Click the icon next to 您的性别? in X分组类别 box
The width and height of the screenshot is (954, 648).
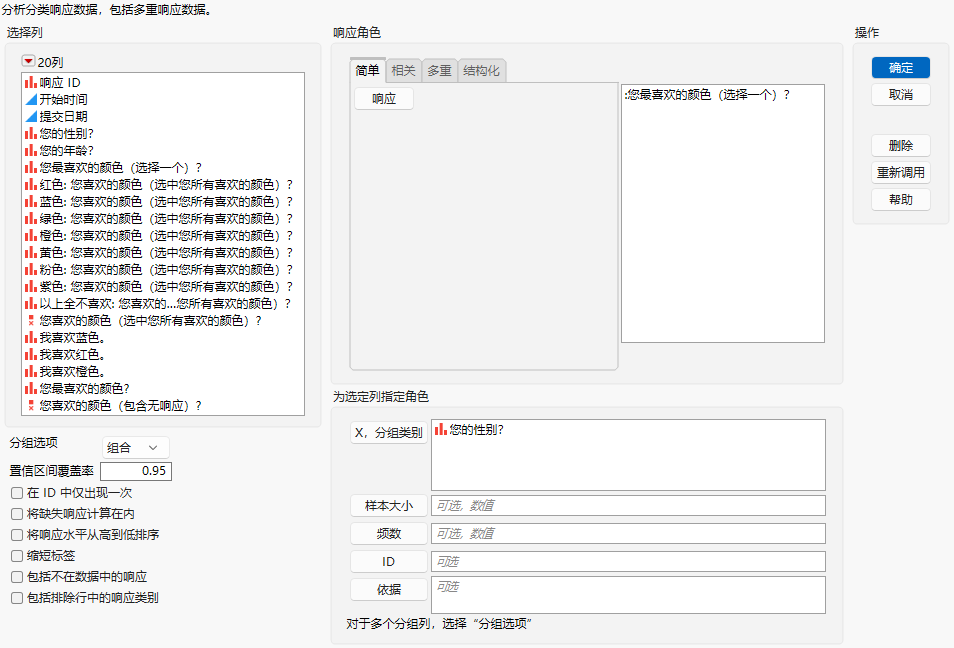click(x=440, y=430)
